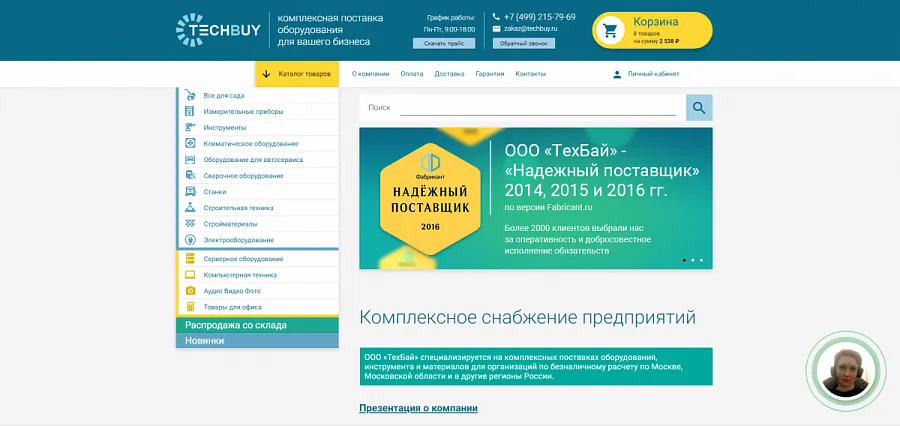The image size is (900, 426).
Task: Open Товары для офиса category
Action: (232, 308)
